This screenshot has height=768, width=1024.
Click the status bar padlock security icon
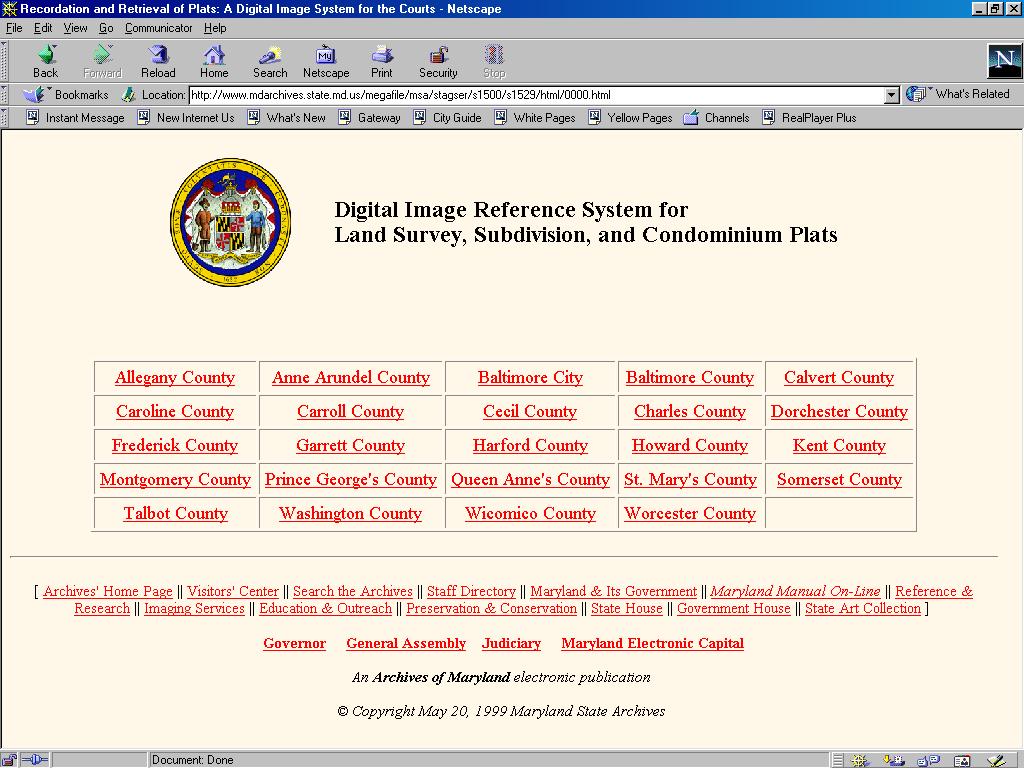click(9, 760)
